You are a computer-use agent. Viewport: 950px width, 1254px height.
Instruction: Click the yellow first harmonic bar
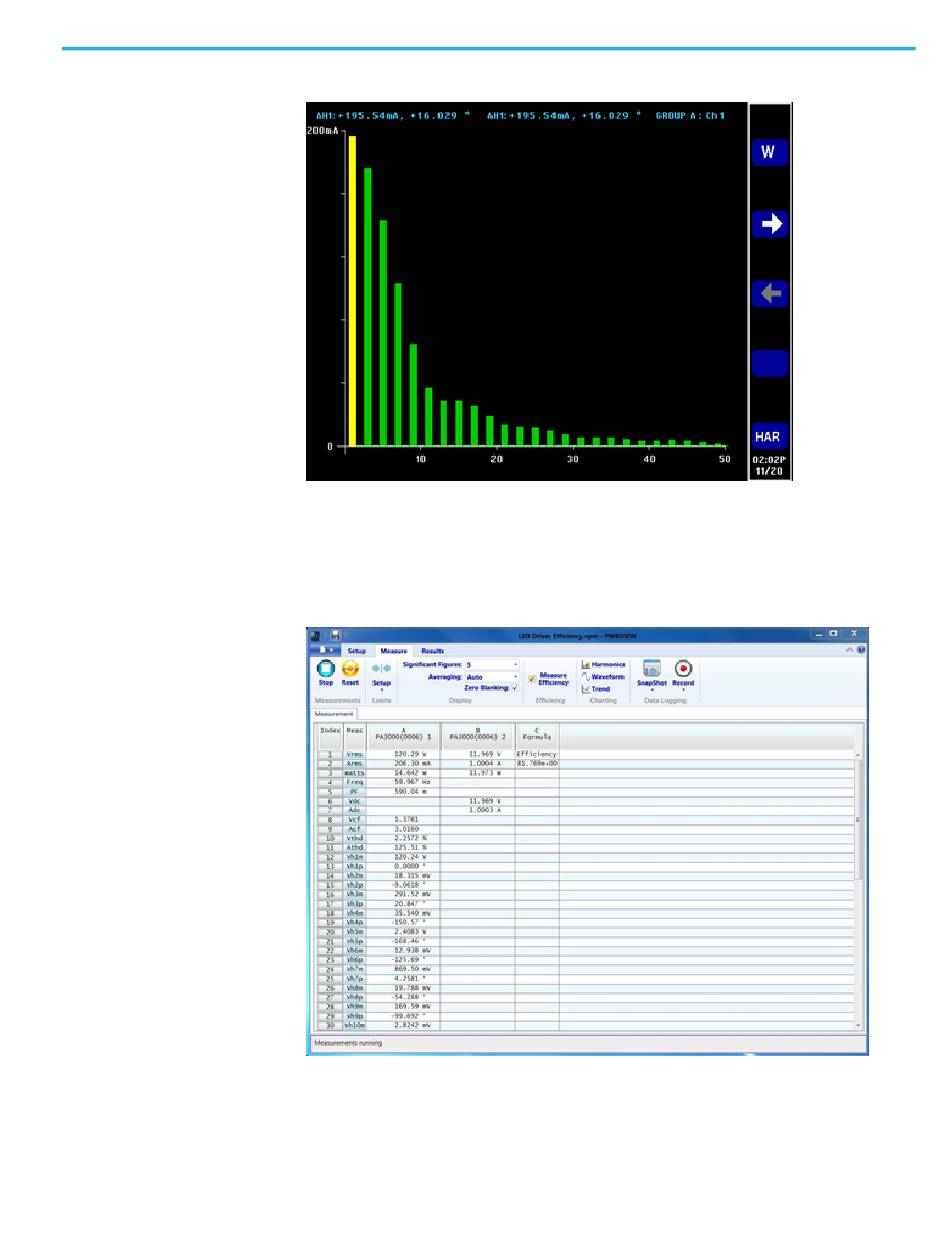tap(352, 290)
